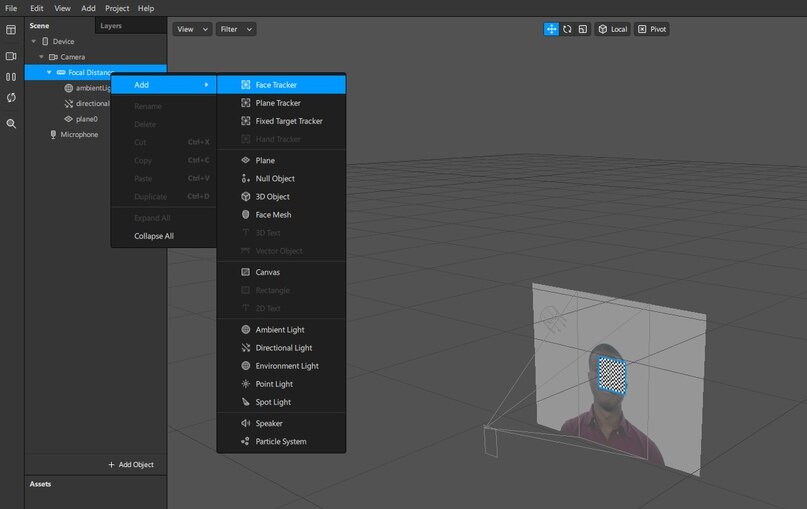
Task: Open the Filter dropdown in viewport
Action: point(236,29)
